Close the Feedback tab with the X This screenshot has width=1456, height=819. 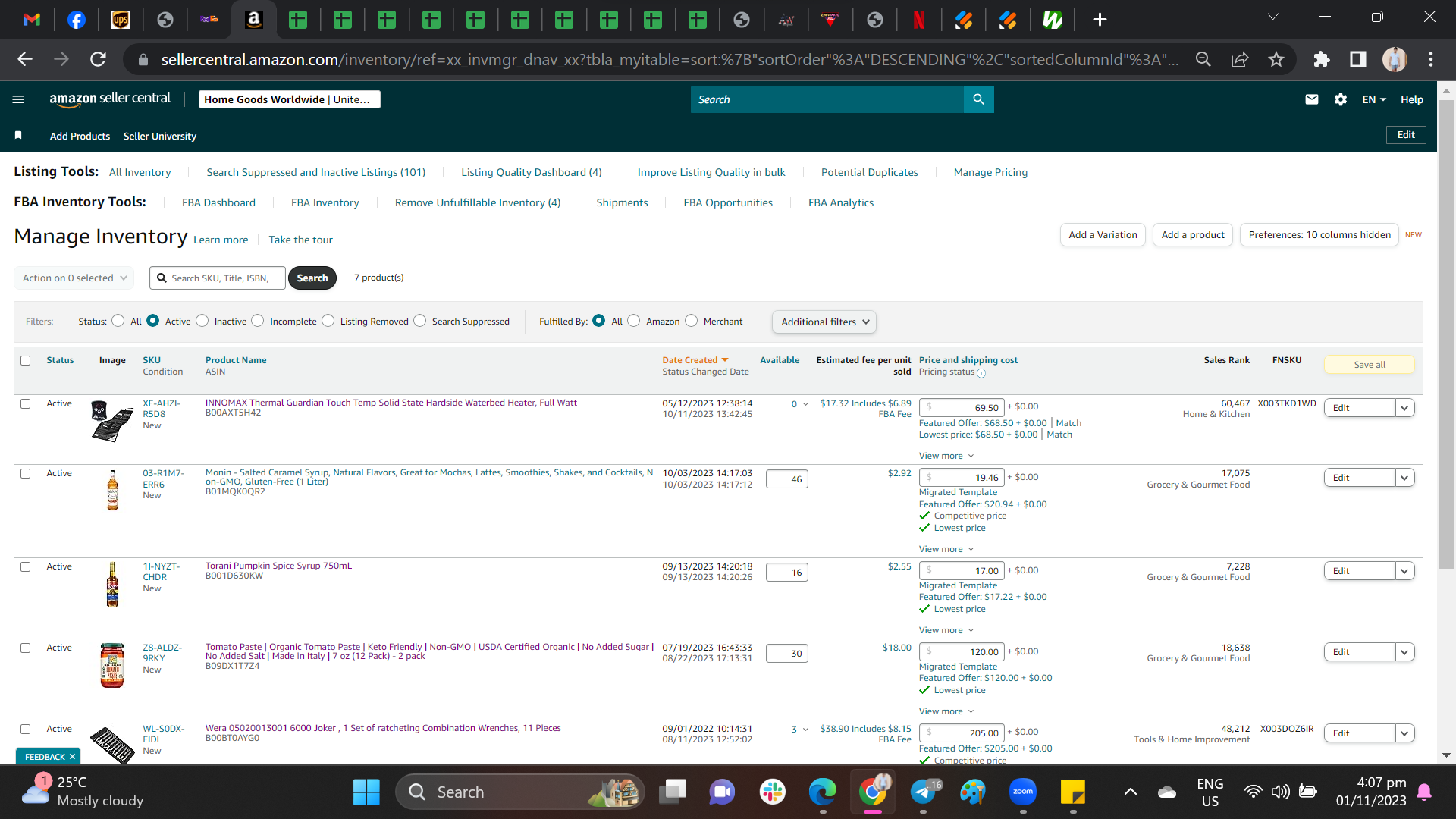pyautogui.click(x=72, y=757)
